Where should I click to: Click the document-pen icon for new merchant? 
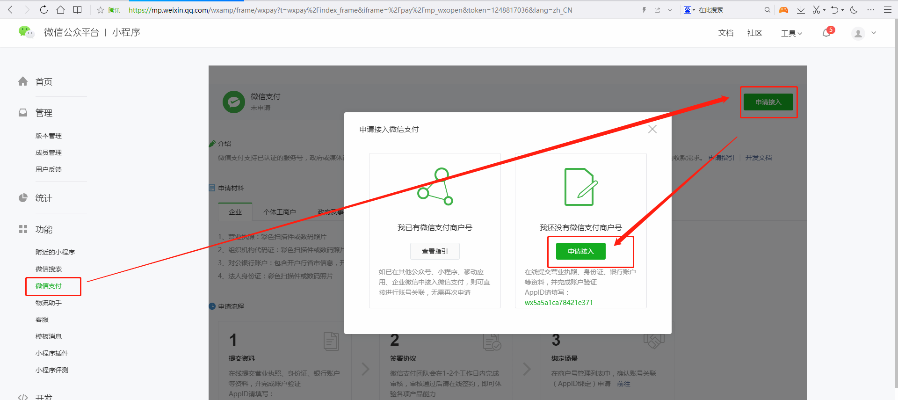[581, 187]
